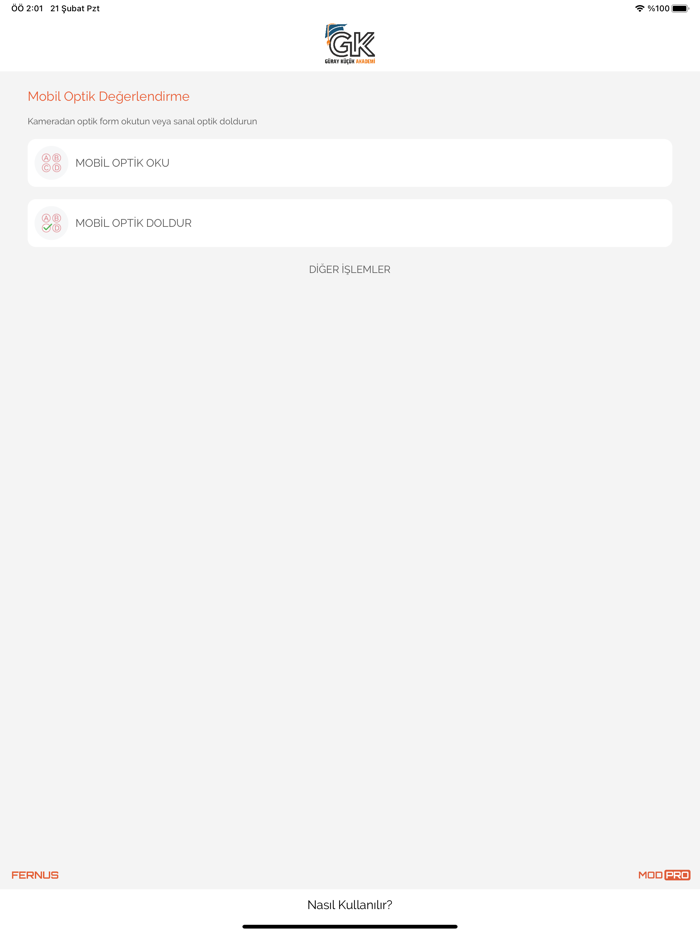Tap the %100 battery percentage text
Viewport: 700px width, 934px height.
658,8
